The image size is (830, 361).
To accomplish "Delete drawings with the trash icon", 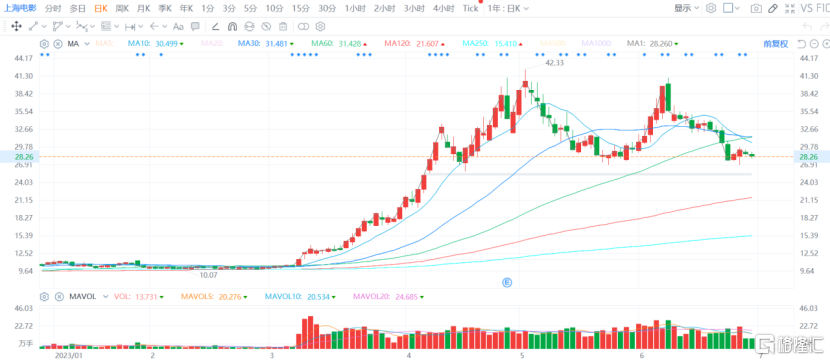I will [283, 26].
